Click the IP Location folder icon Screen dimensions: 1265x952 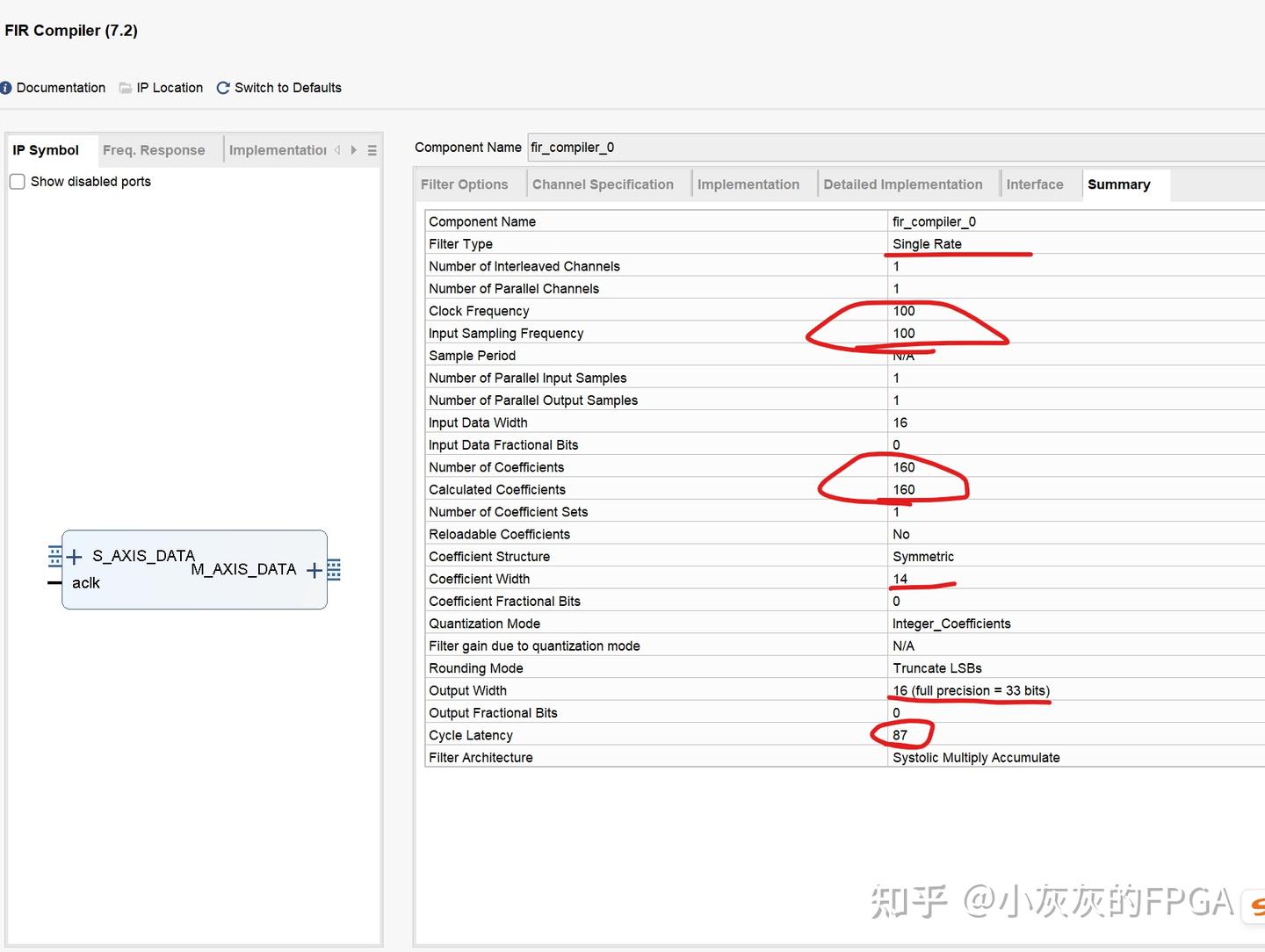click(x=126, y=87)
